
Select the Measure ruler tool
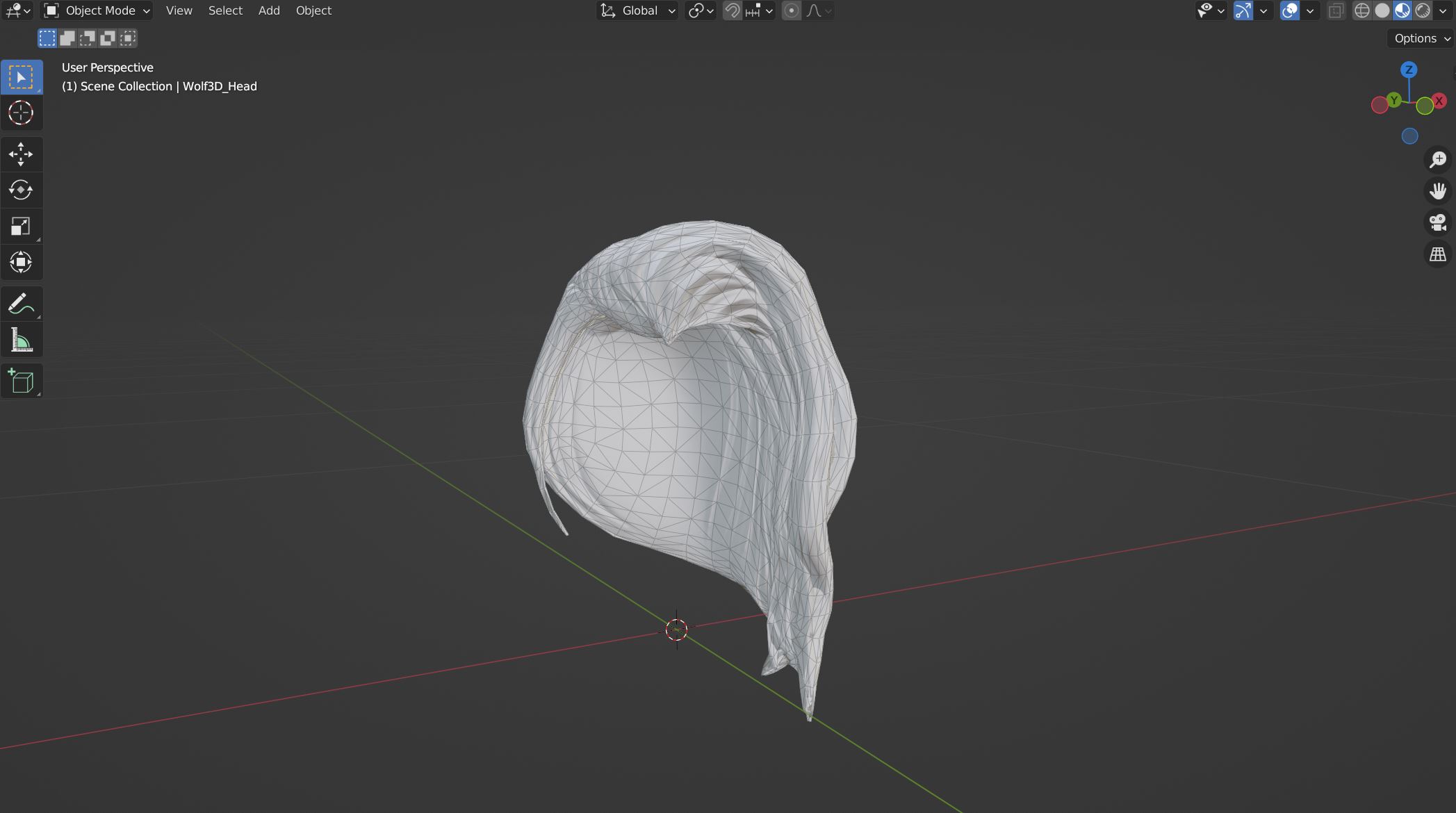tap(21, 340)
